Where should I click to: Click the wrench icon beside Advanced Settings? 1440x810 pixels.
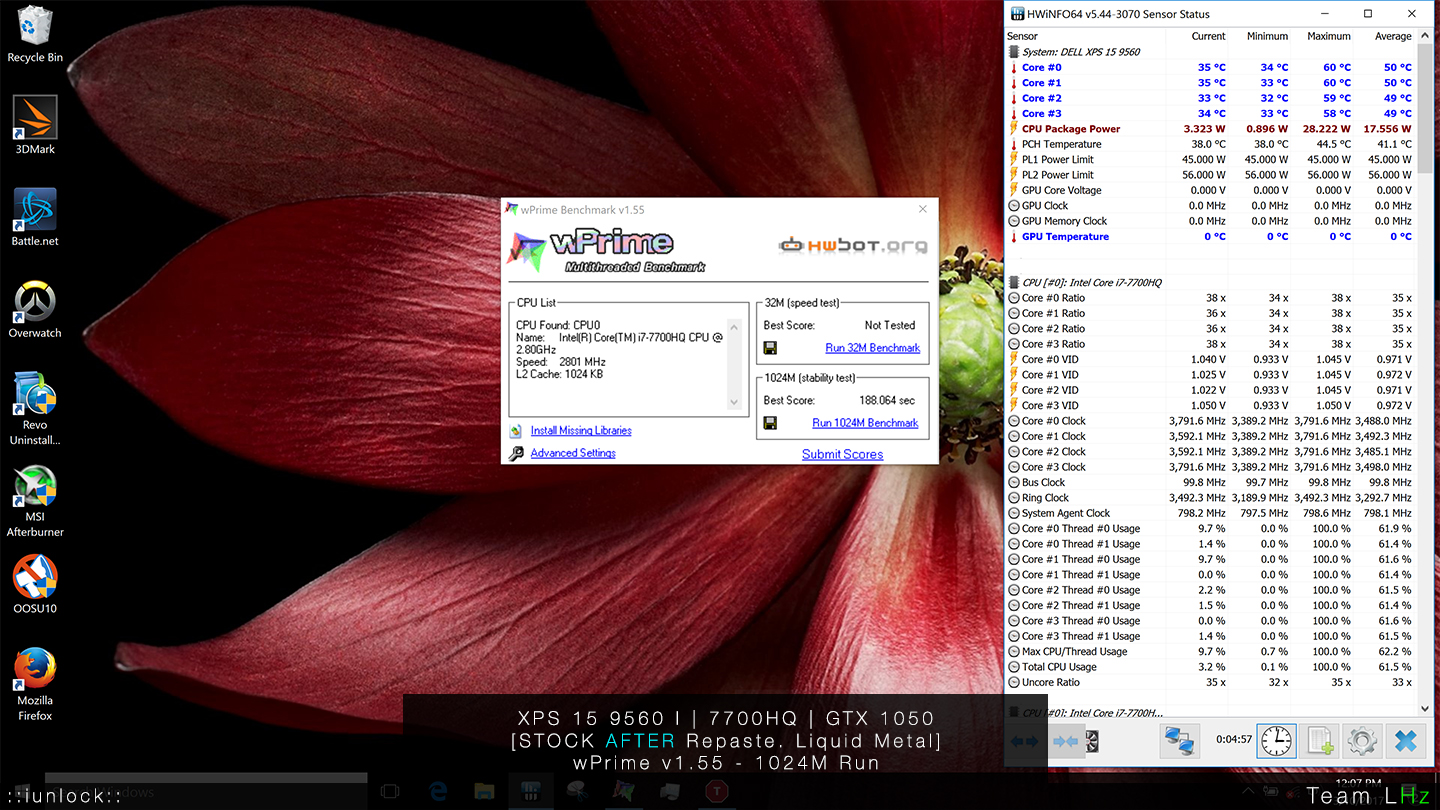(516, 453)
